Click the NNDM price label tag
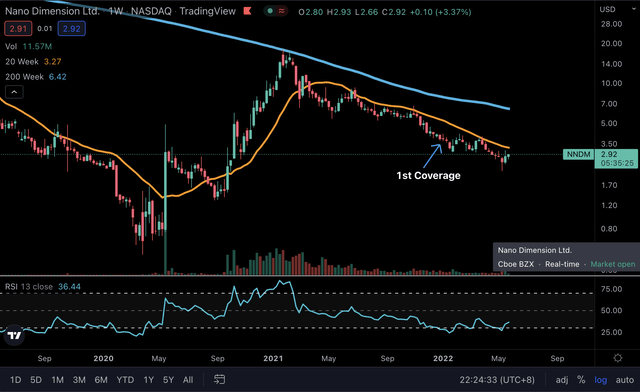The width and height of the screenshot is (640, 392). coord(578,154)
